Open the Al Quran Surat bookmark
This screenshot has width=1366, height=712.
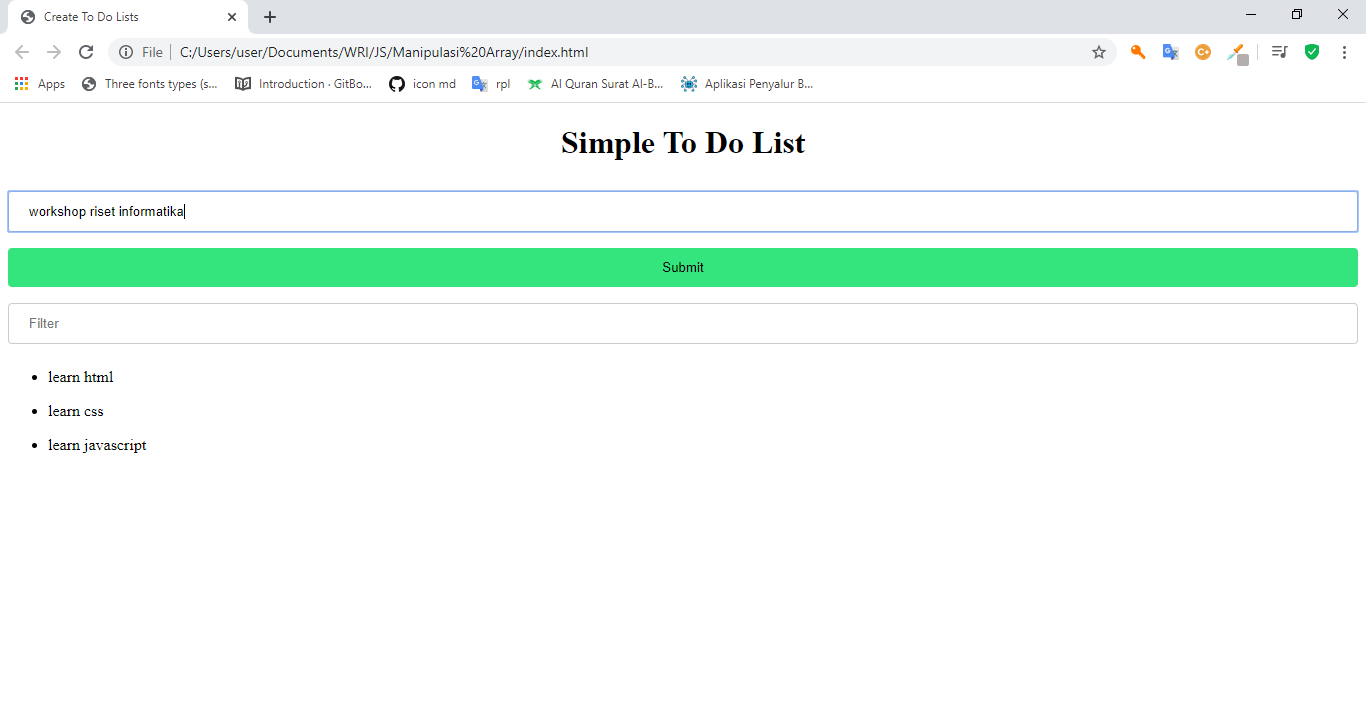(x=596, y=84)
